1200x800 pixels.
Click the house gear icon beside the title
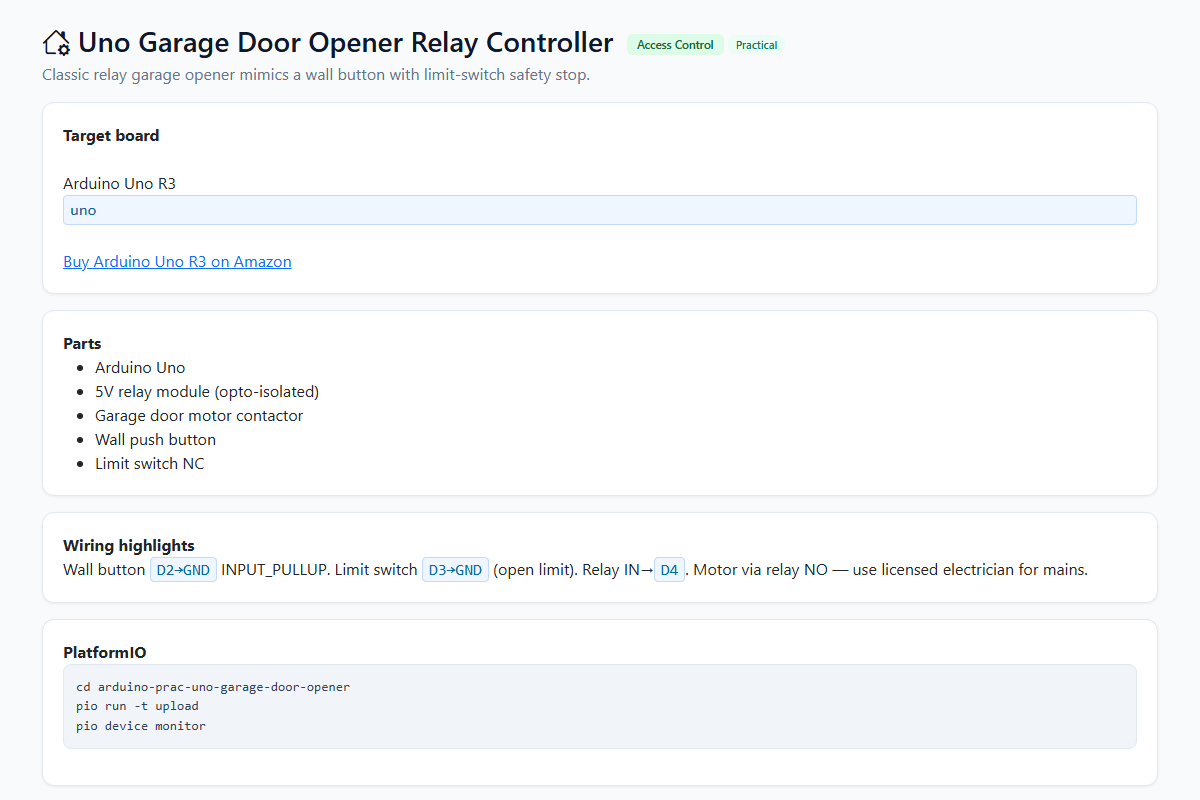[57, 43]
